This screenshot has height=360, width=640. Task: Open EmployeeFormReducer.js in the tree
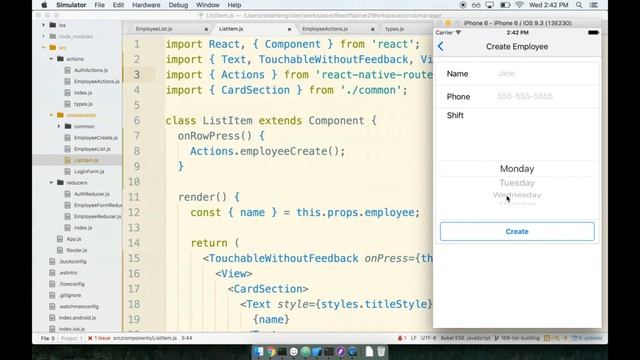coord(98,205)
